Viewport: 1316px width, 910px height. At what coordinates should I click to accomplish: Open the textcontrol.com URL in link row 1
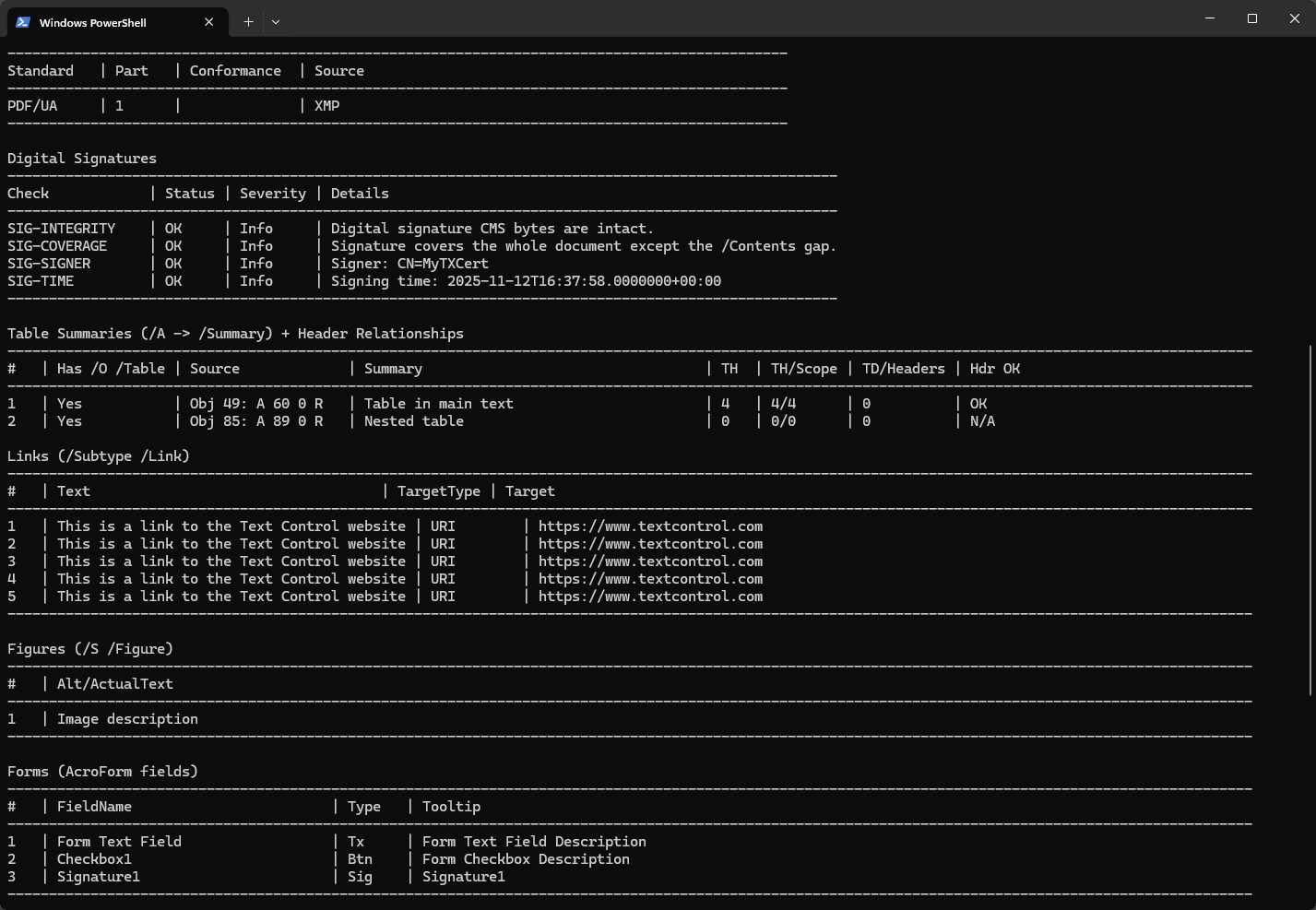click(x=650, y=526)
